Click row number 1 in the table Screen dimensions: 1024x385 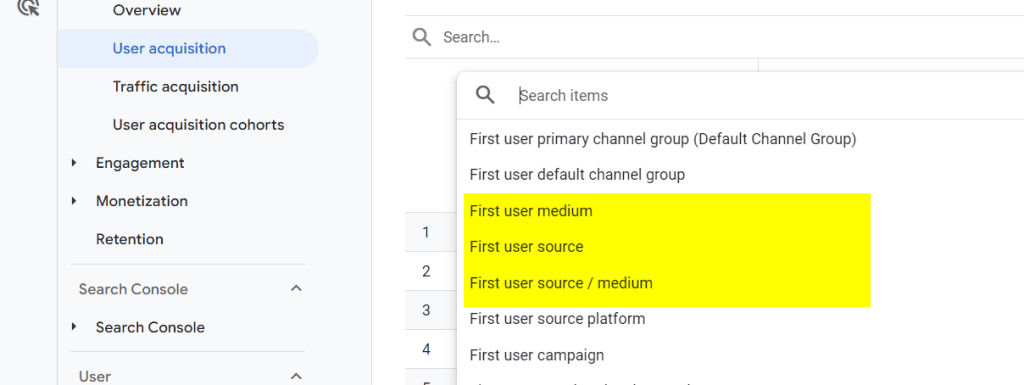point(426,232)
